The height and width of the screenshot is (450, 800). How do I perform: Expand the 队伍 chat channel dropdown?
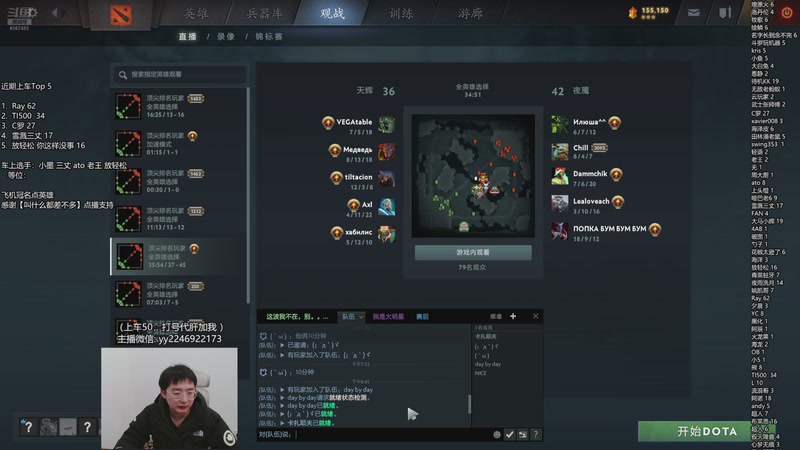click(352, 317)
